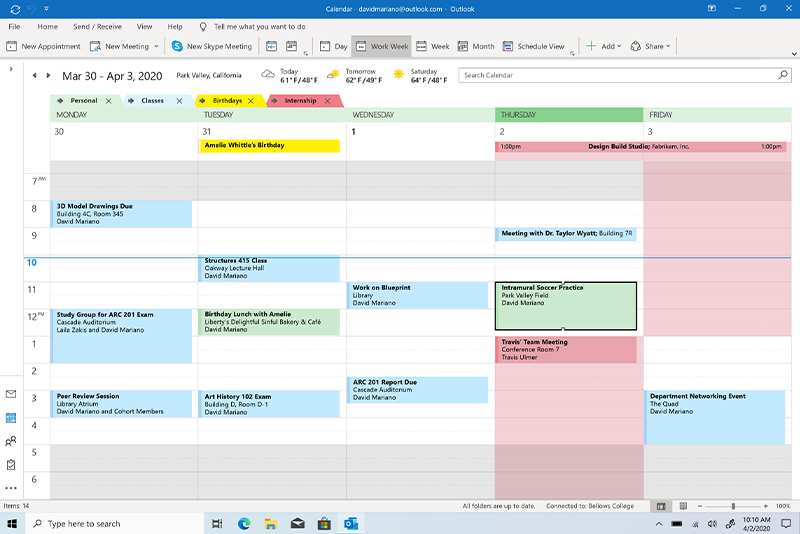
Task: Open the Add calendar dropdown
Action: (604, 46)
